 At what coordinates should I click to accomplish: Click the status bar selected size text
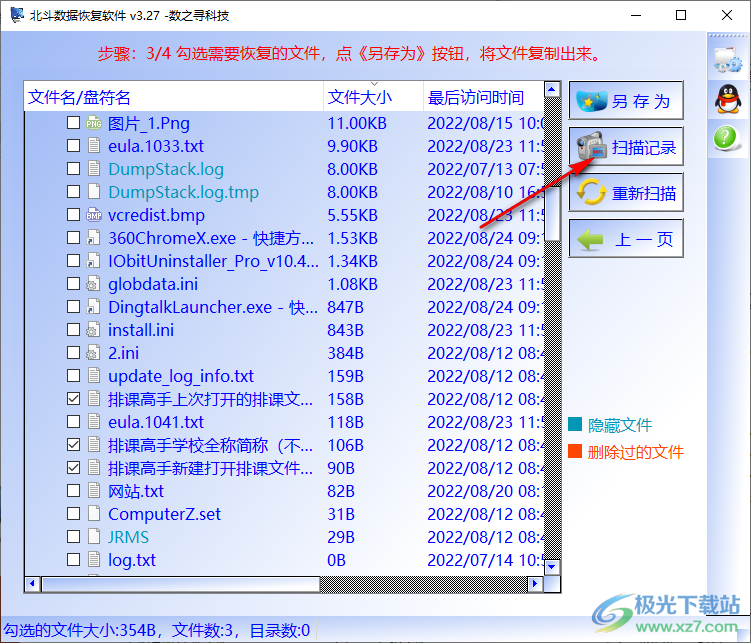pos(157,630)
